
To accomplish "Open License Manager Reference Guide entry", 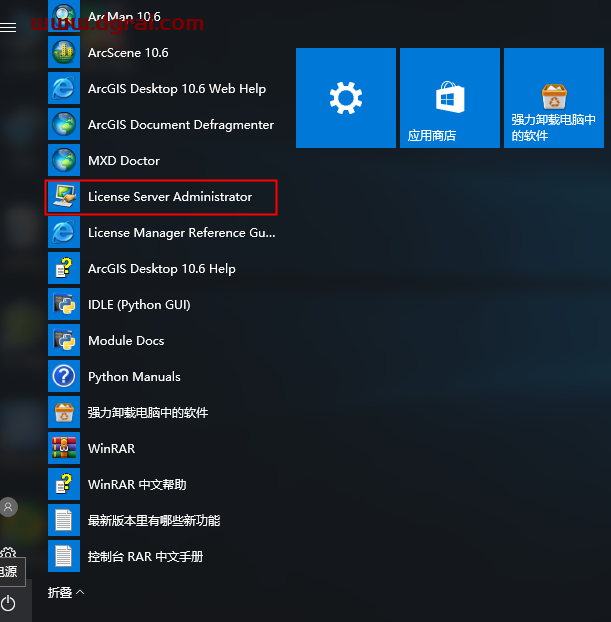I will [x=180, y=232].
